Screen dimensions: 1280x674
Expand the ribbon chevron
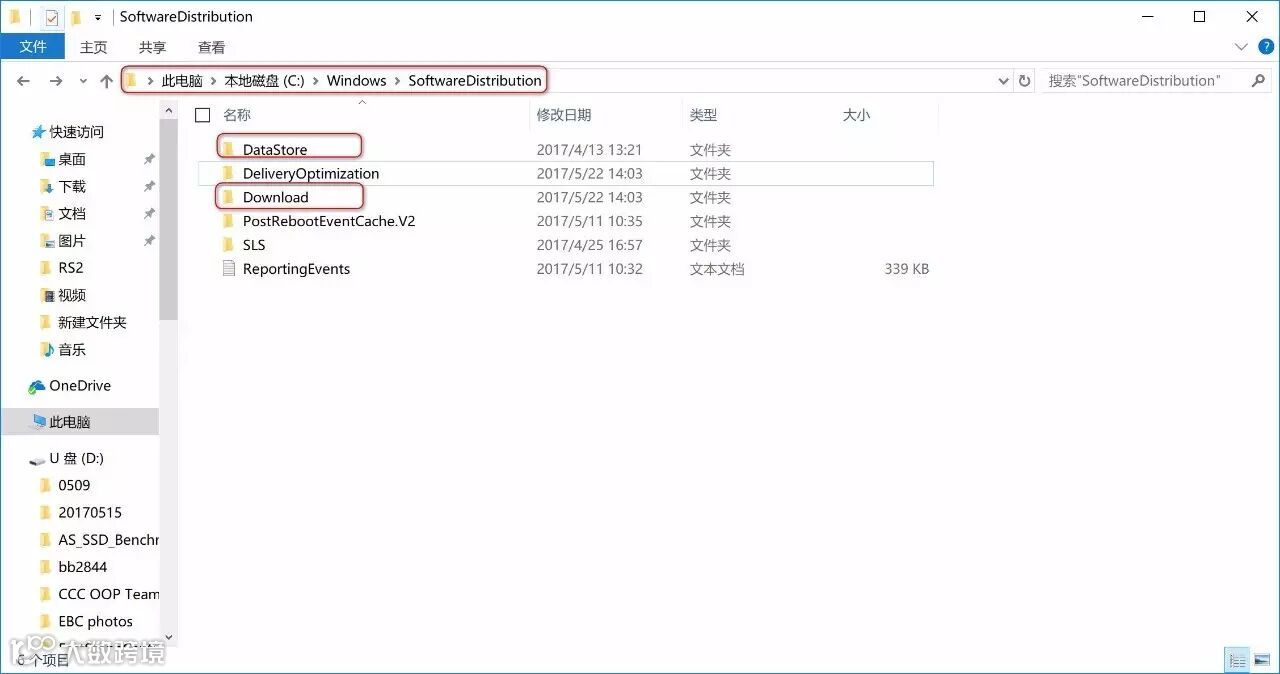click(x=1241, y=47)
